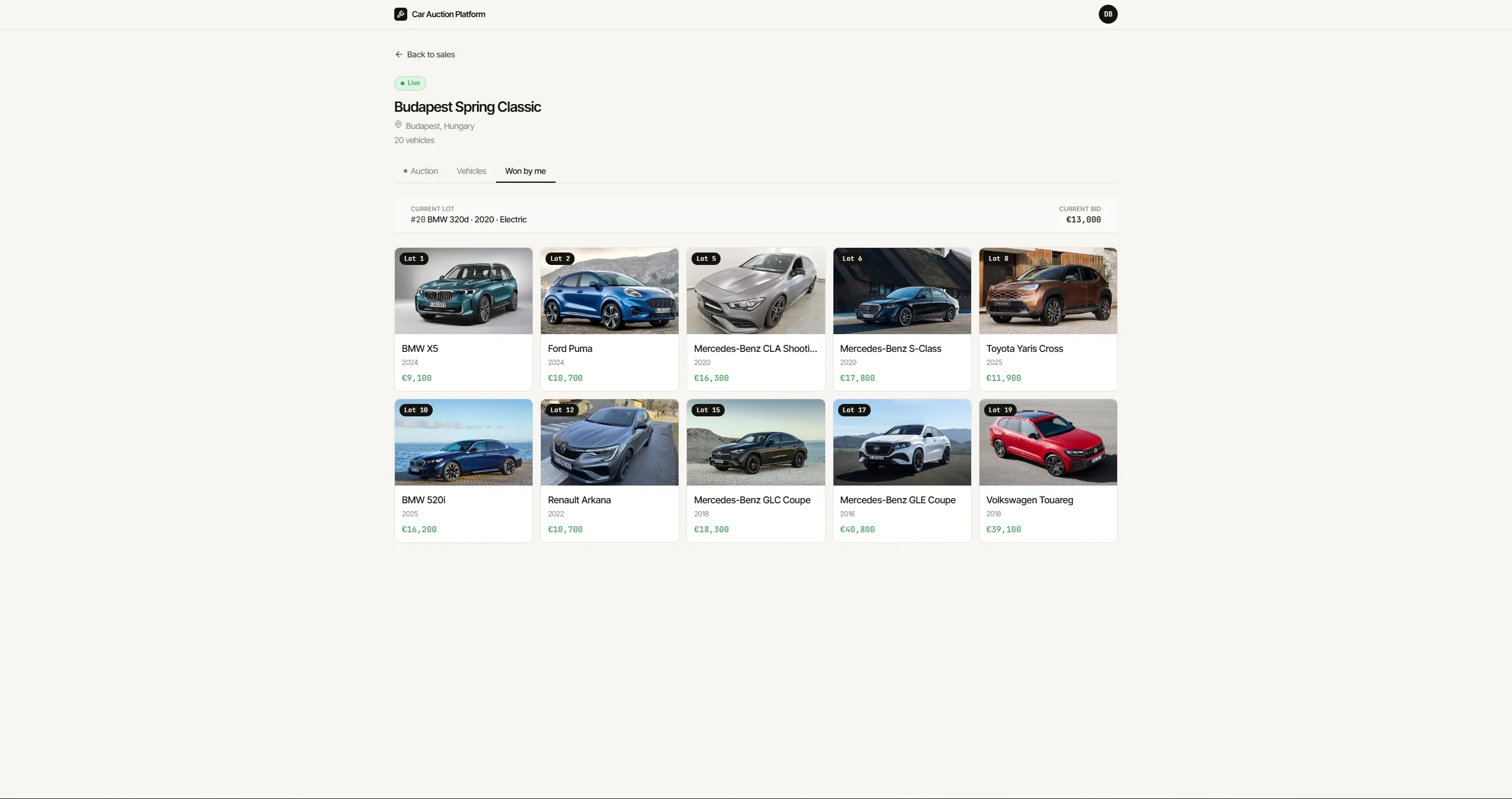Go Back to sales
This screenshot has width=1512, height=799.
(x=425, y=54)
